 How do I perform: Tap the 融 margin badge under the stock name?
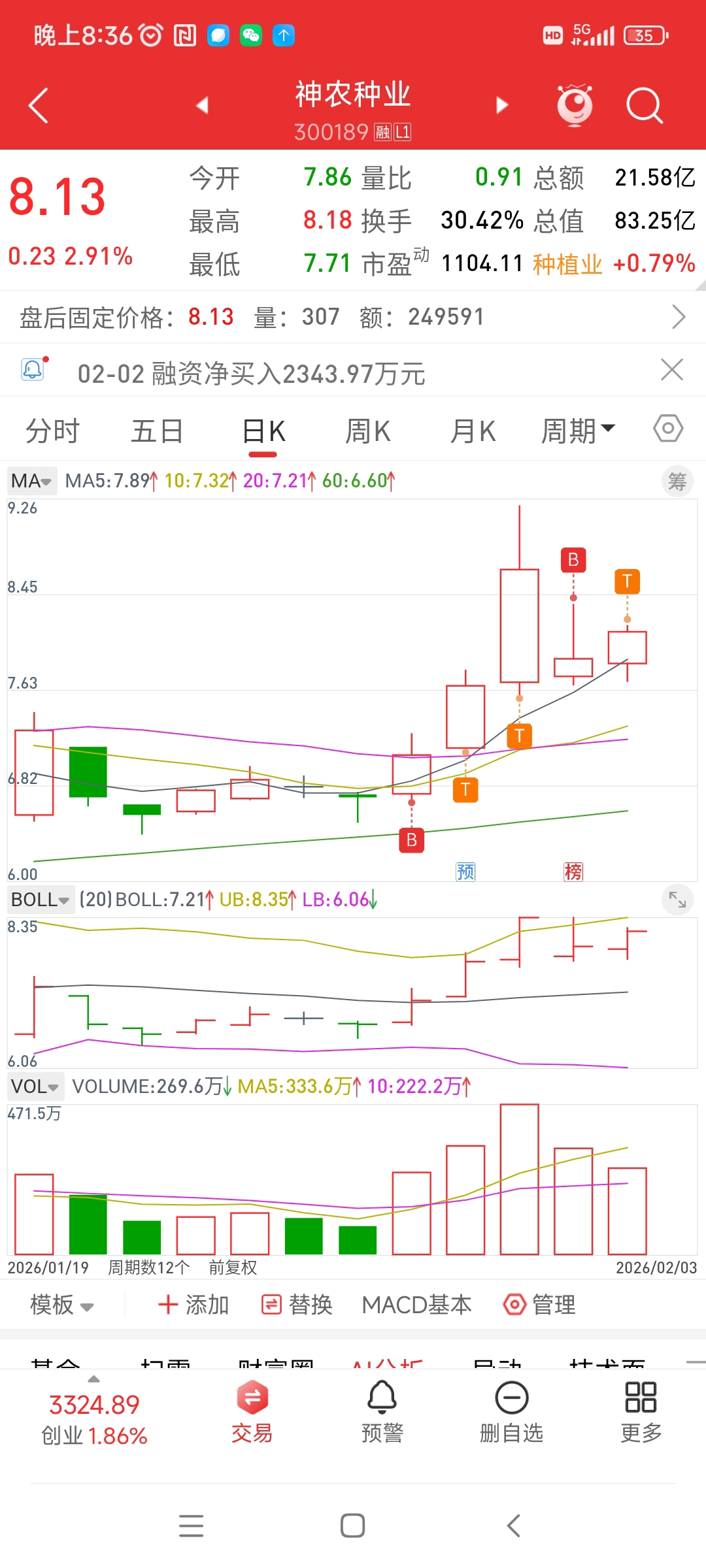382,132
